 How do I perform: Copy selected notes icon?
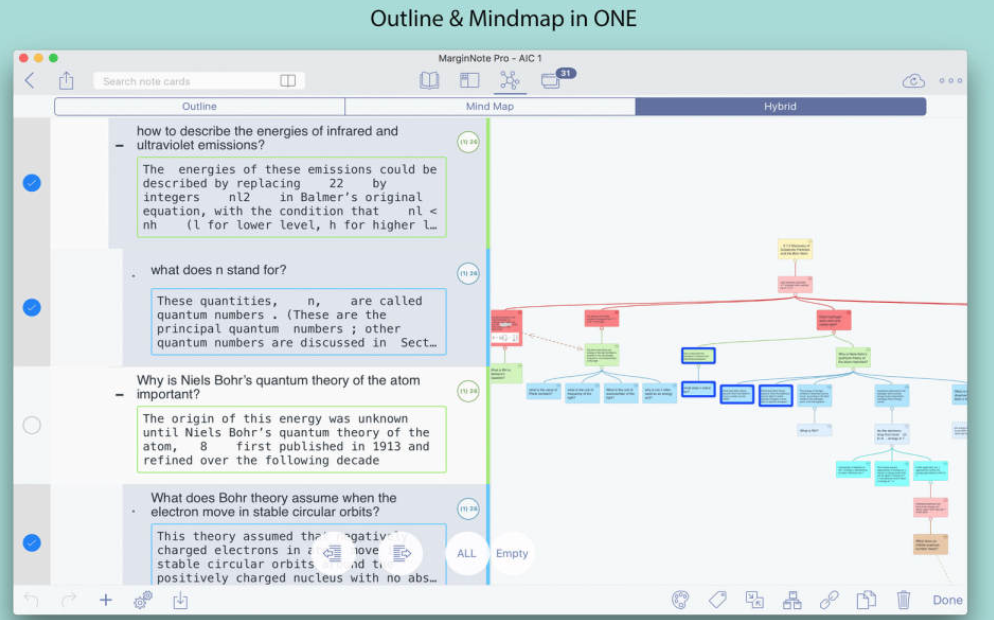coord(866,600)
